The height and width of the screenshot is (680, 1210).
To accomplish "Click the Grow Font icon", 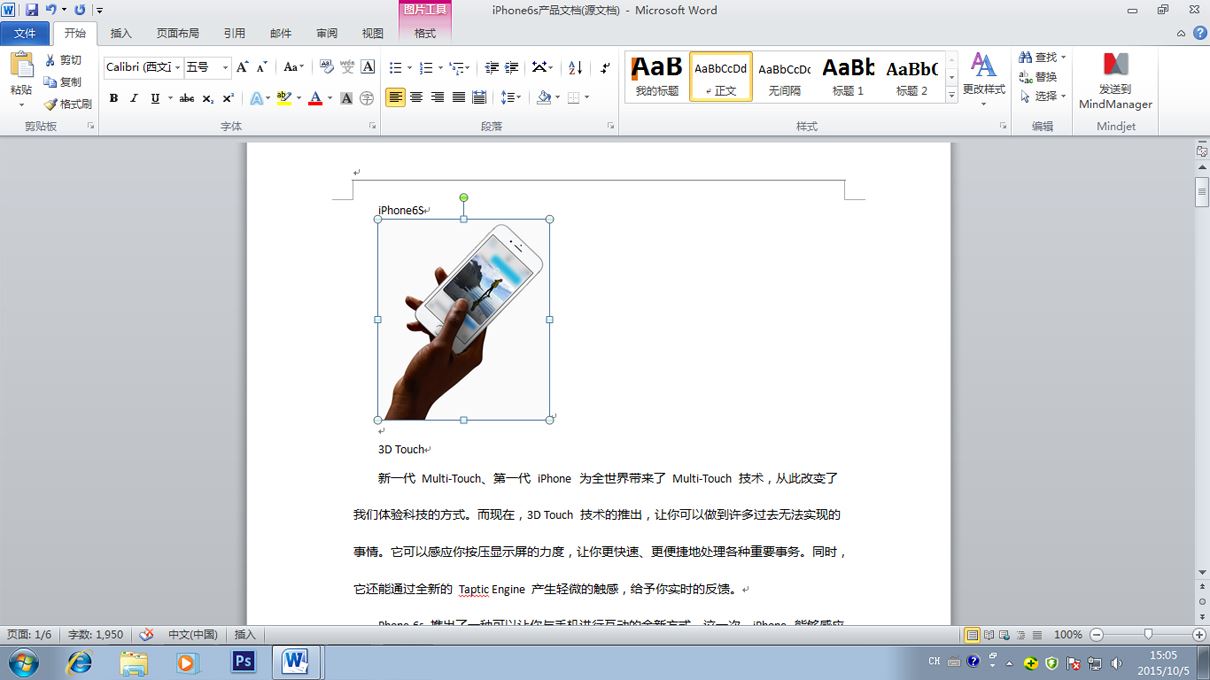I will pyautogui.click(x=242, y=67).
